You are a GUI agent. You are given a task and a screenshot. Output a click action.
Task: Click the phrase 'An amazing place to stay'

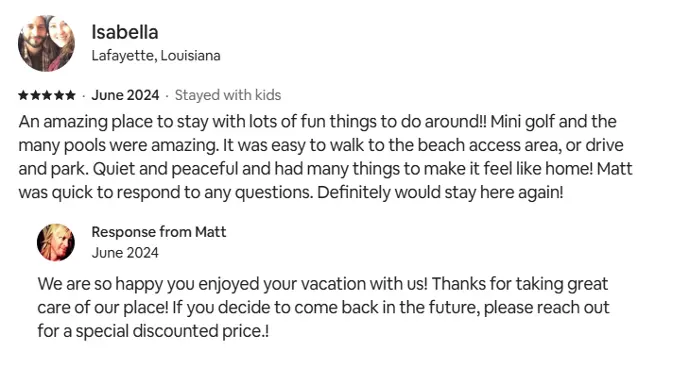[114, 122]
